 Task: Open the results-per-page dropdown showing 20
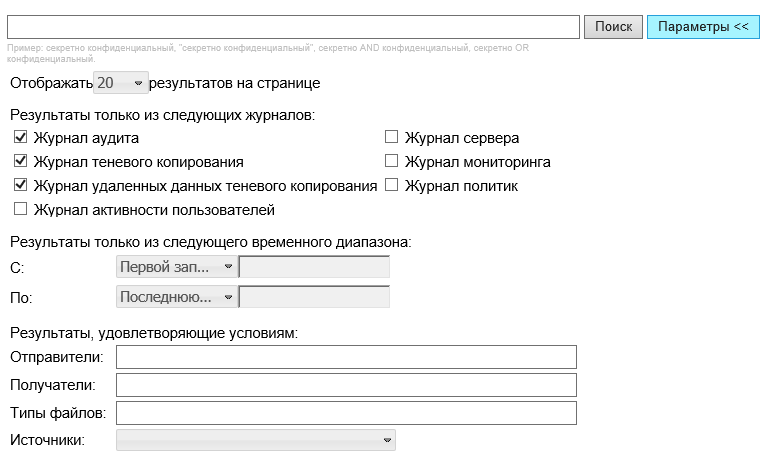tap(120, 84)
